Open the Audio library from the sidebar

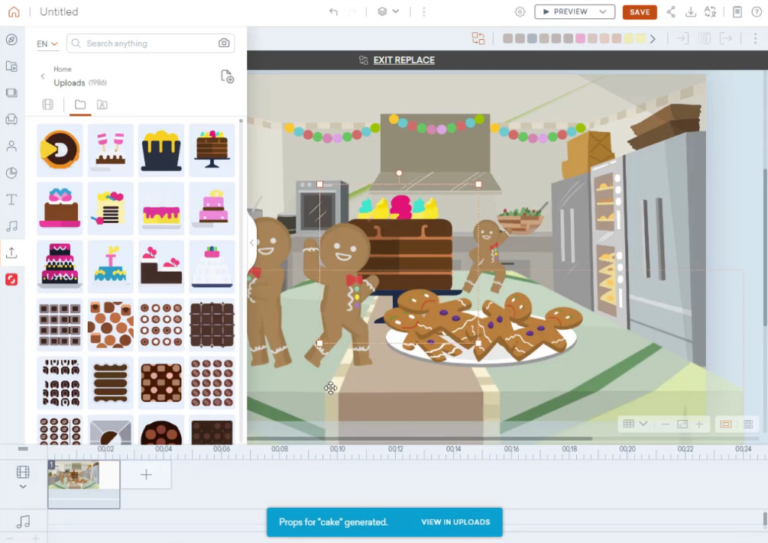click(x=12, y=226)
